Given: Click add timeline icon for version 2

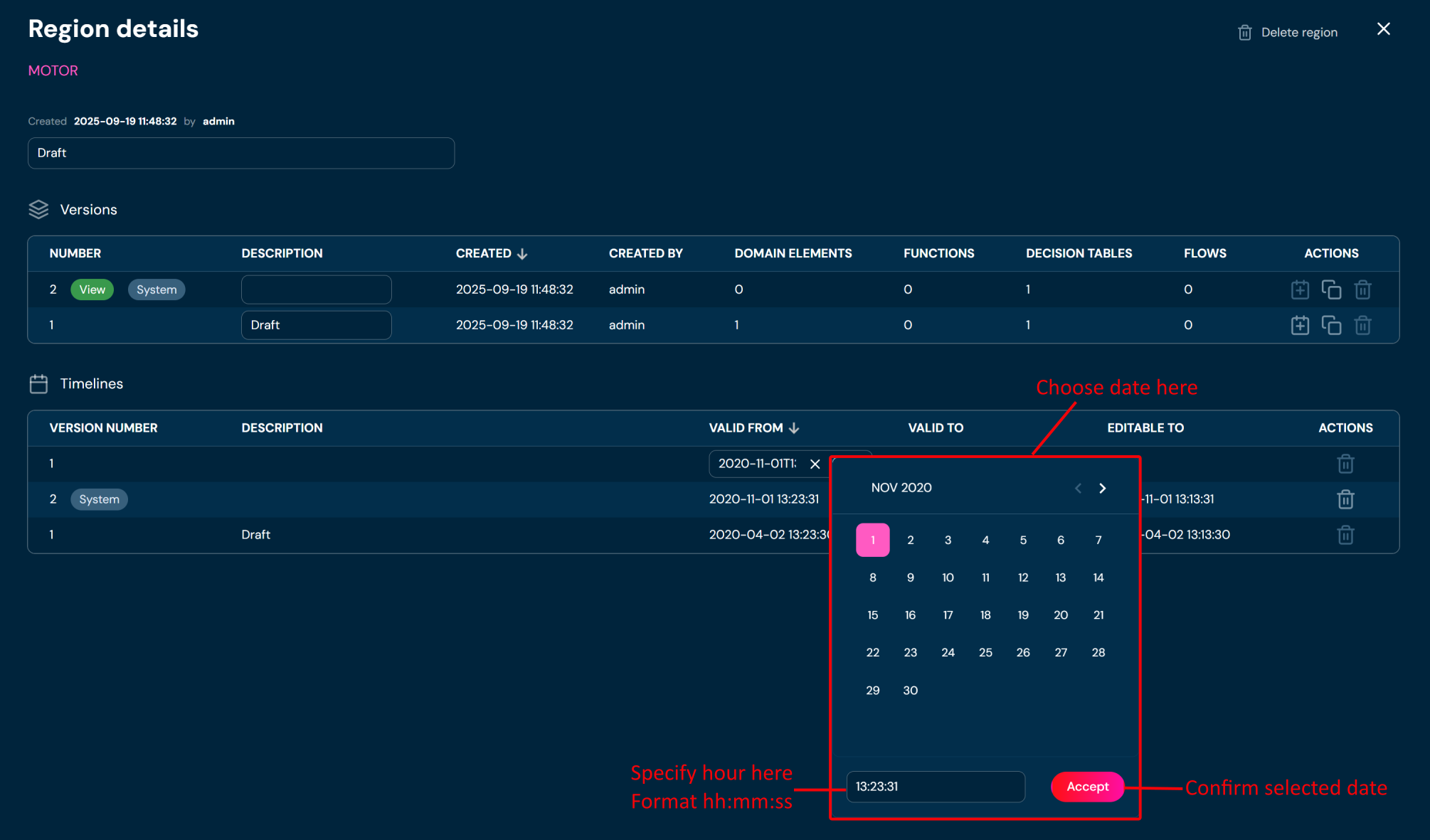Looking at the screenshot, I should coord(1300,289).
